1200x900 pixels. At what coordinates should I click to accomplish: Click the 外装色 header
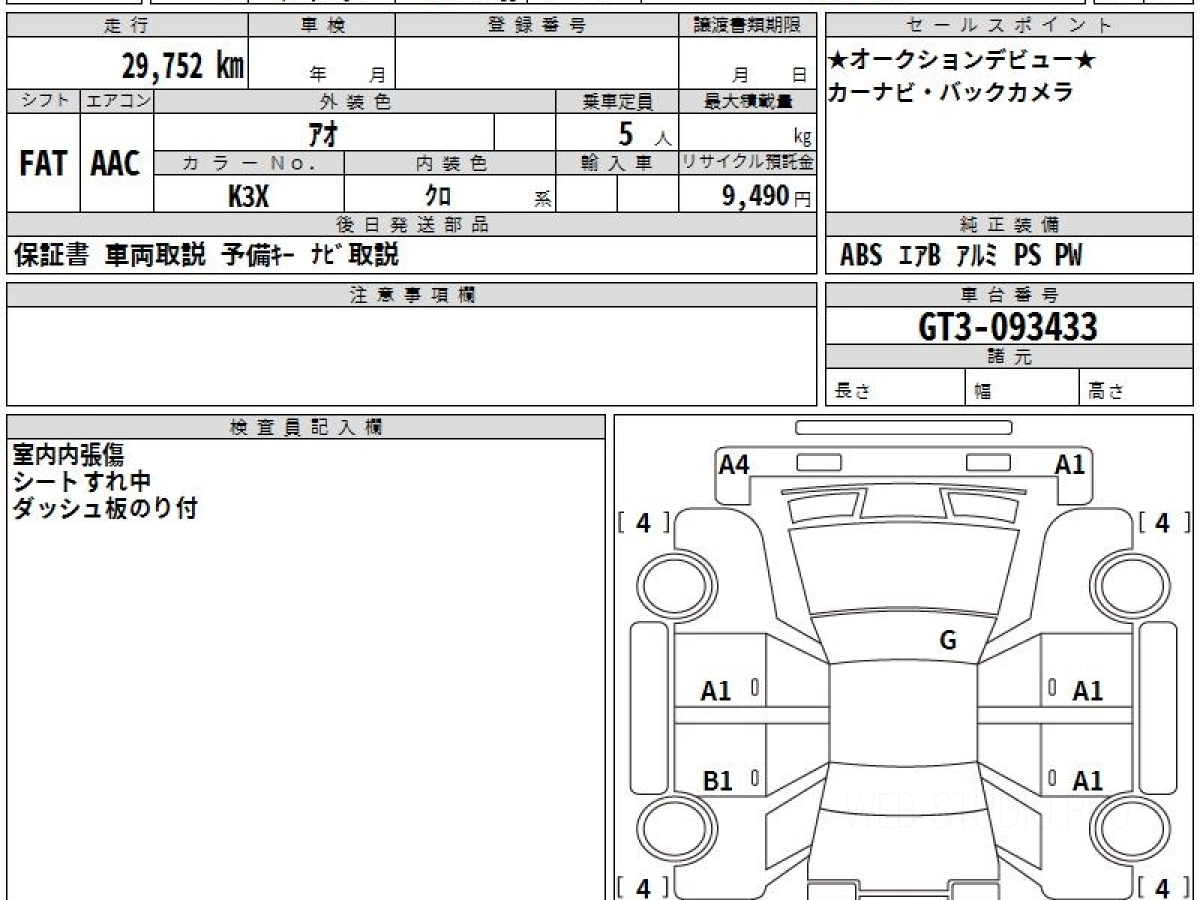(x=355, y=101)
